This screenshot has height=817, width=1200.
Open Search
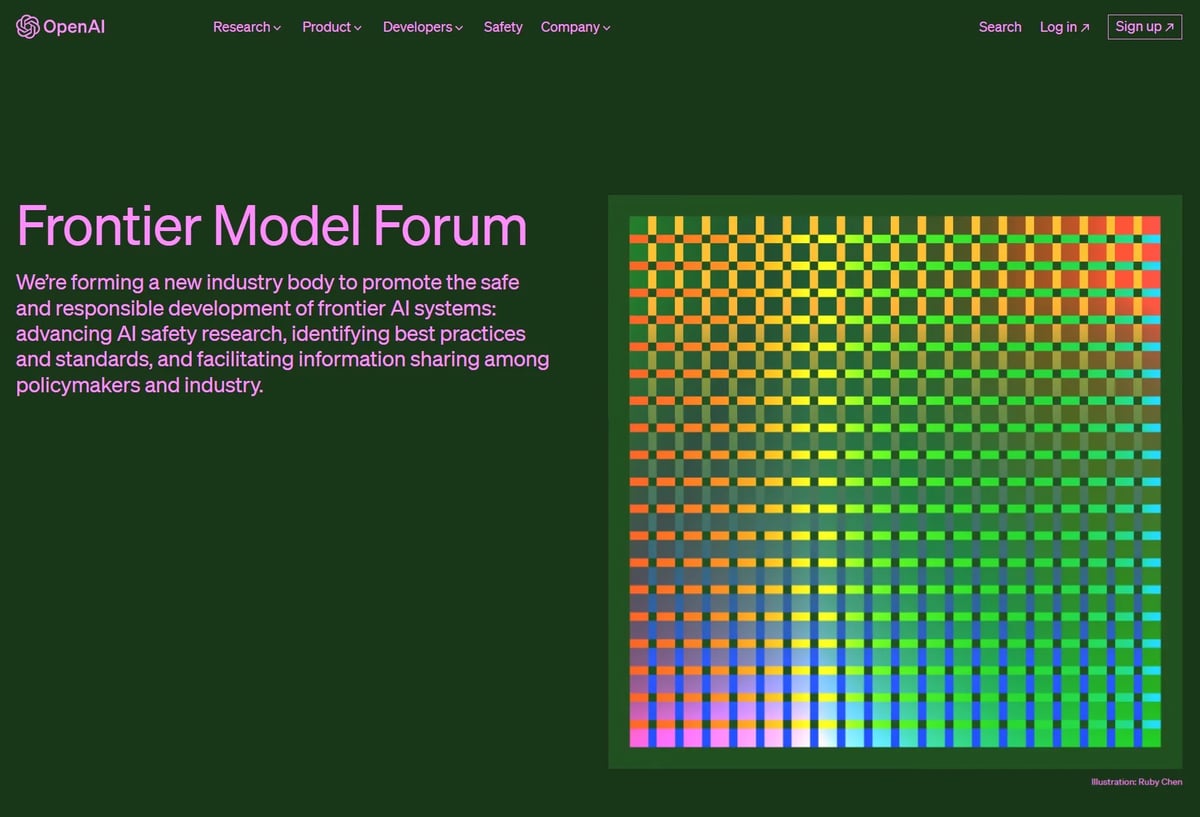point(1000,27)
